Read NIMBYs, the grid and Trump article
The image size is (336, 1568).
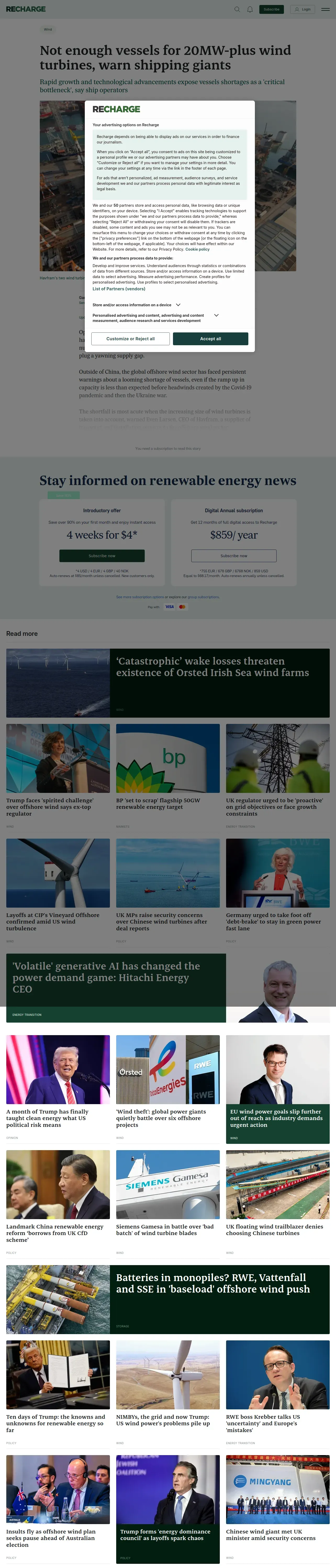tap(163, 1420)
